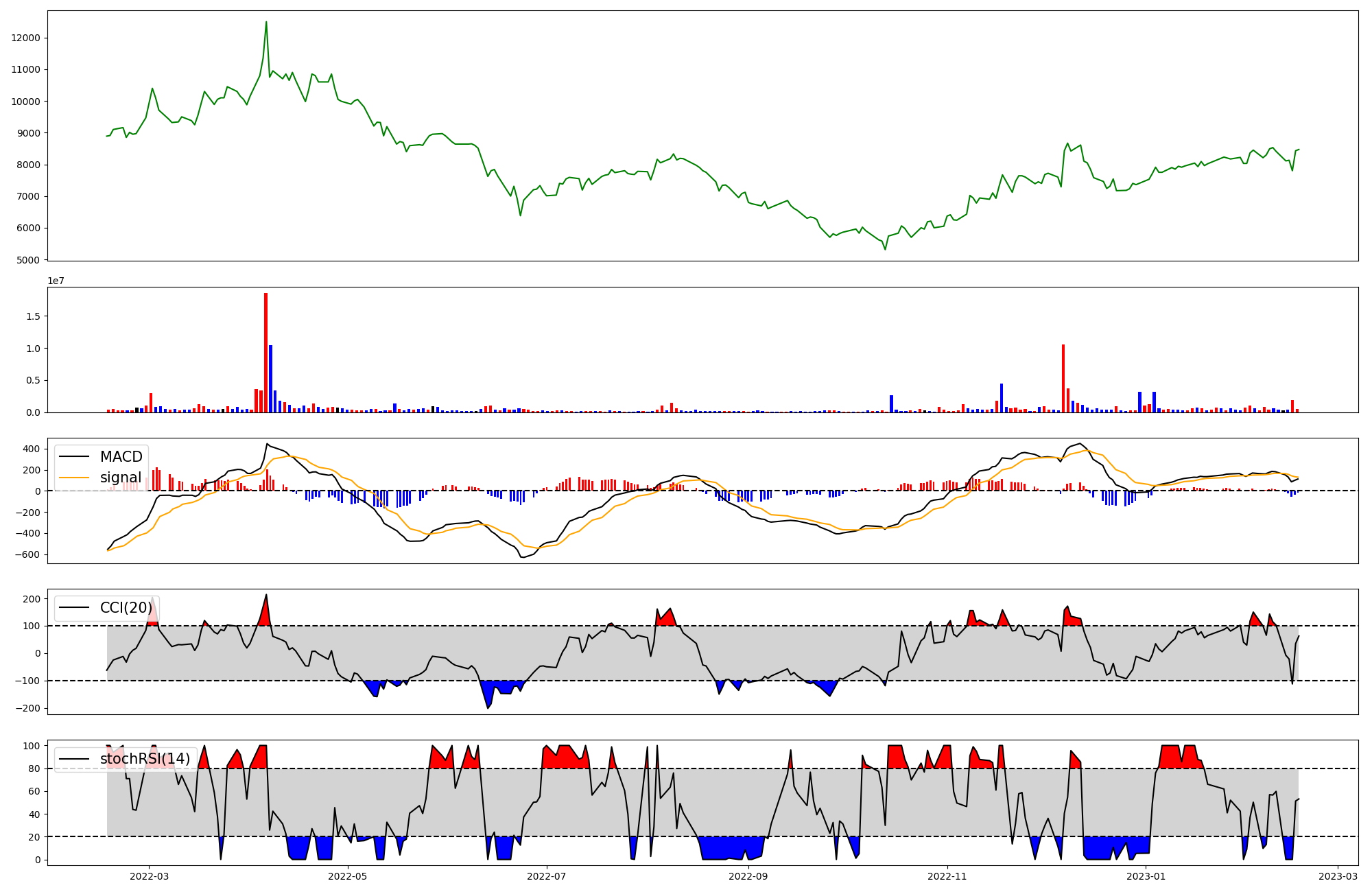Click the 12000 price axis tick label
The image size is (1372, 892).
26,38
